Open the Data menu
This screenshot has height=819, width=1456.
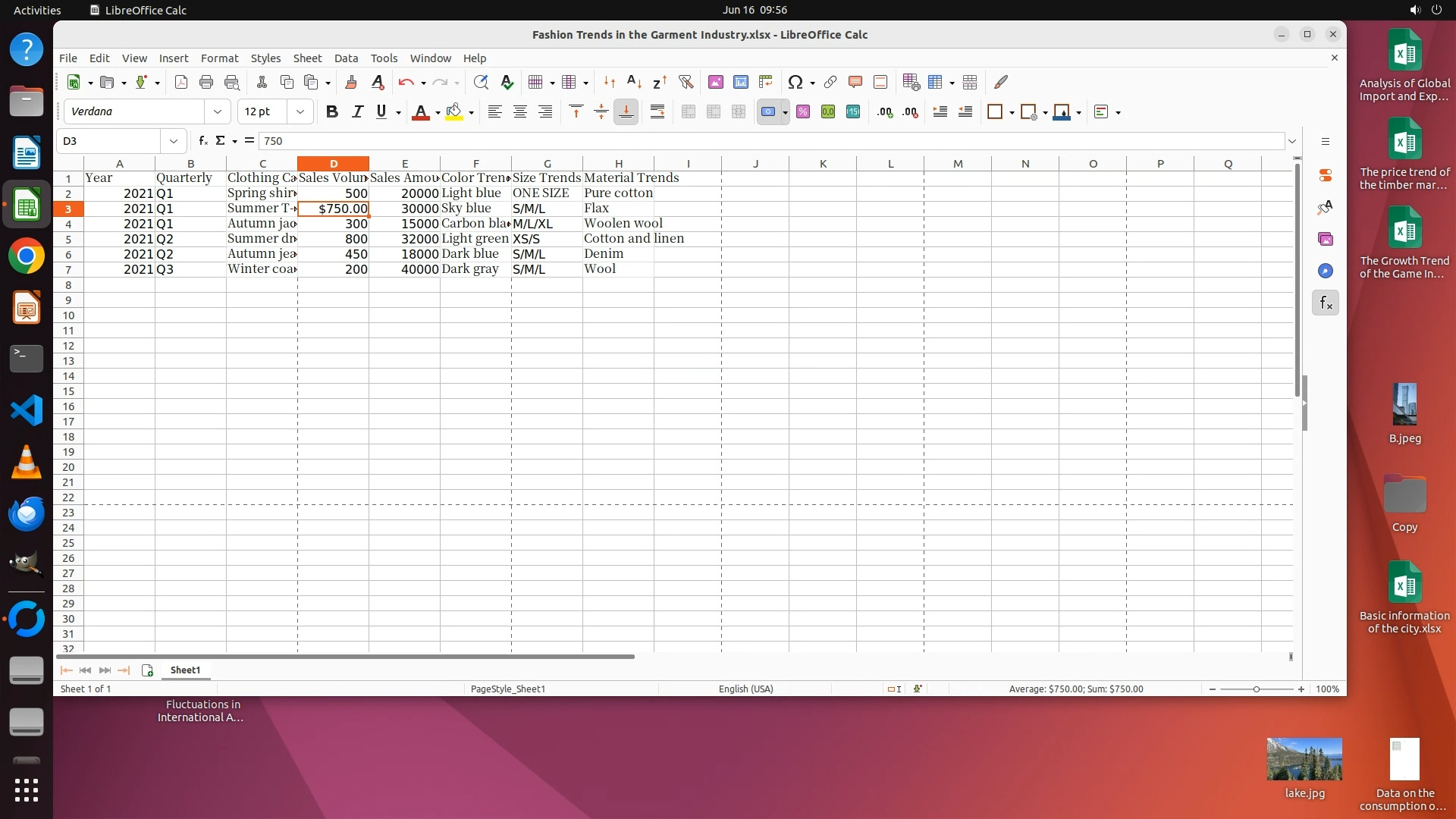click(x=346, y=58)
